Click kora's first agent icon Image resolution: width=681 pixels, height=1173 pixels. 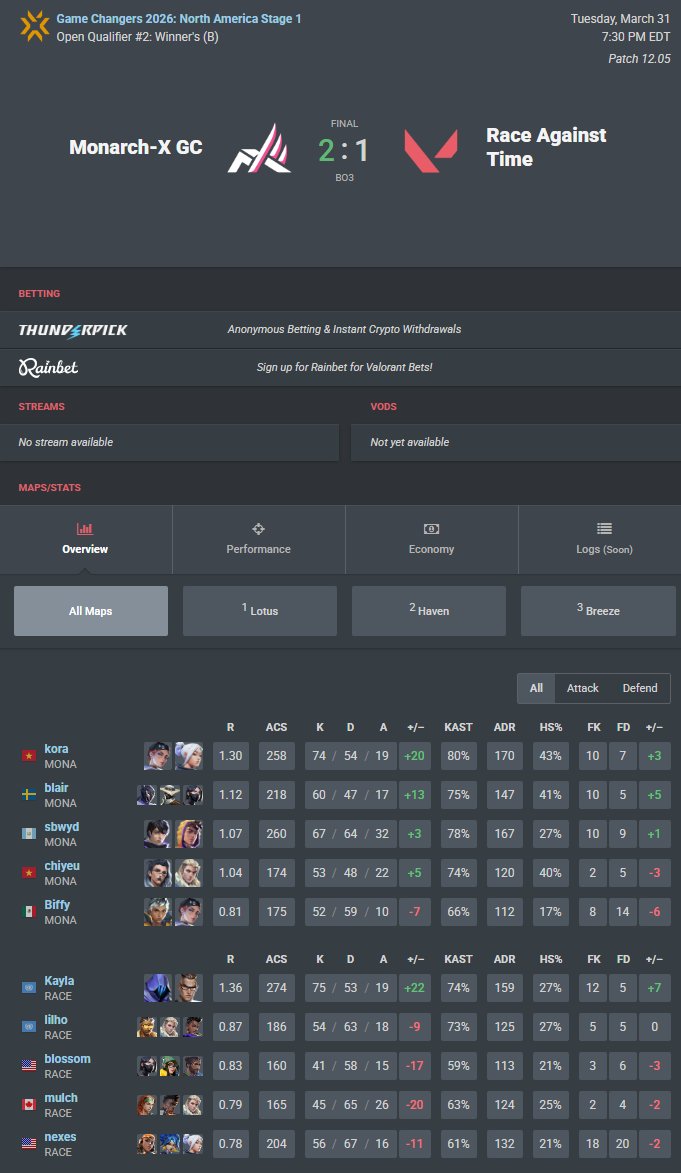coord(157,756)
